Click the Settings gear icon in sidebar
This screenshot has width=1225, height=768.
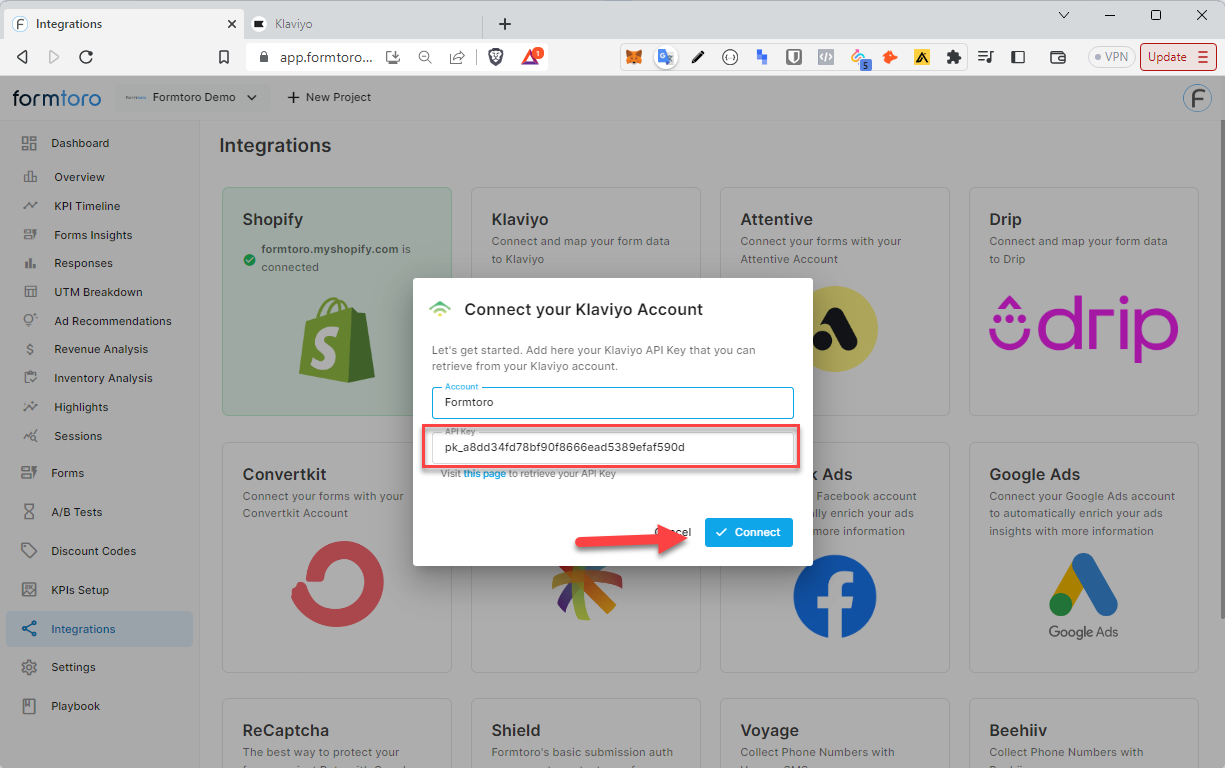pyautogui.click(x=29, y=667)
